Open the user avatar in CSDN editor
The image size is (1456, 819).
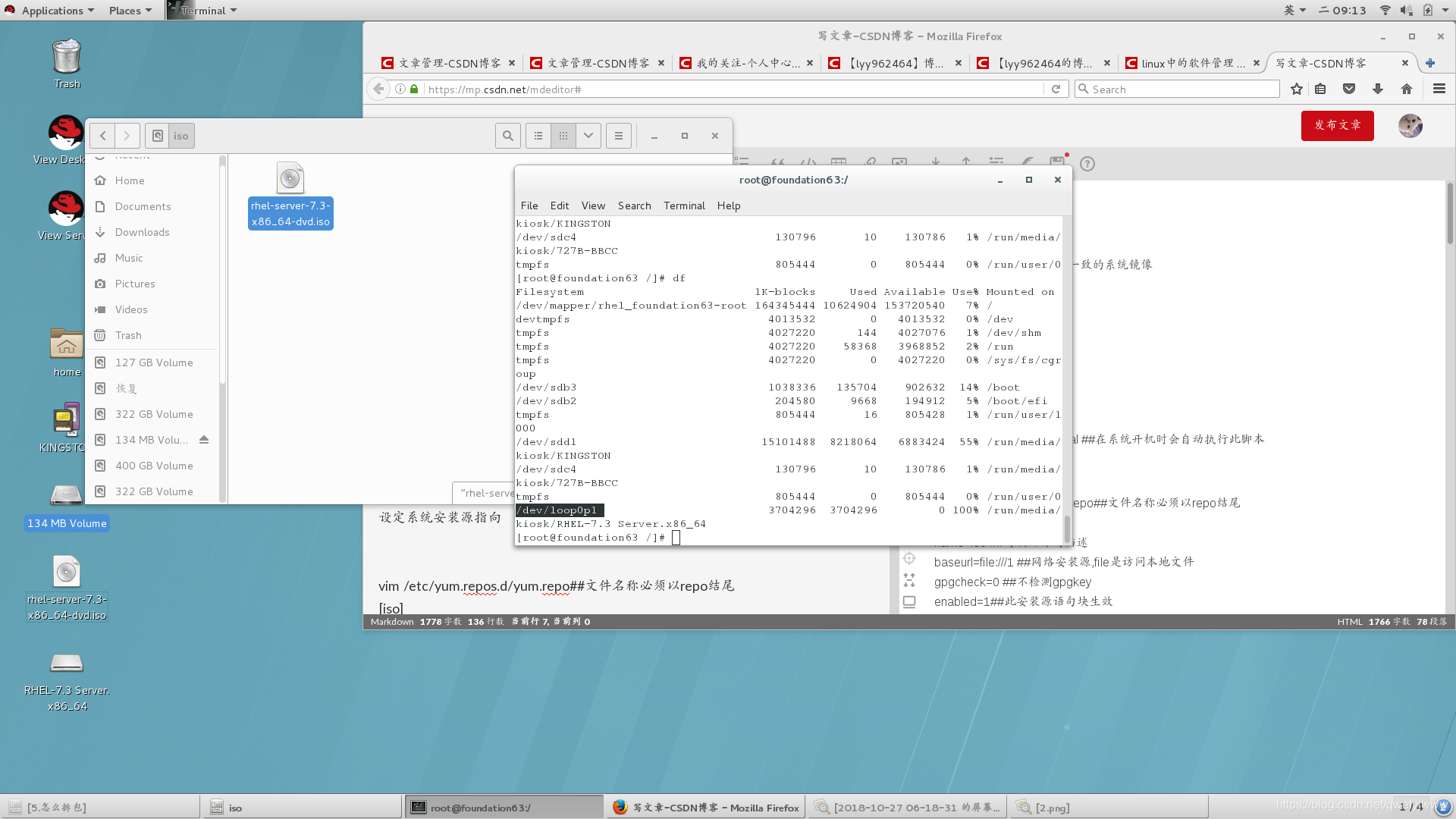coord(1410,126)
